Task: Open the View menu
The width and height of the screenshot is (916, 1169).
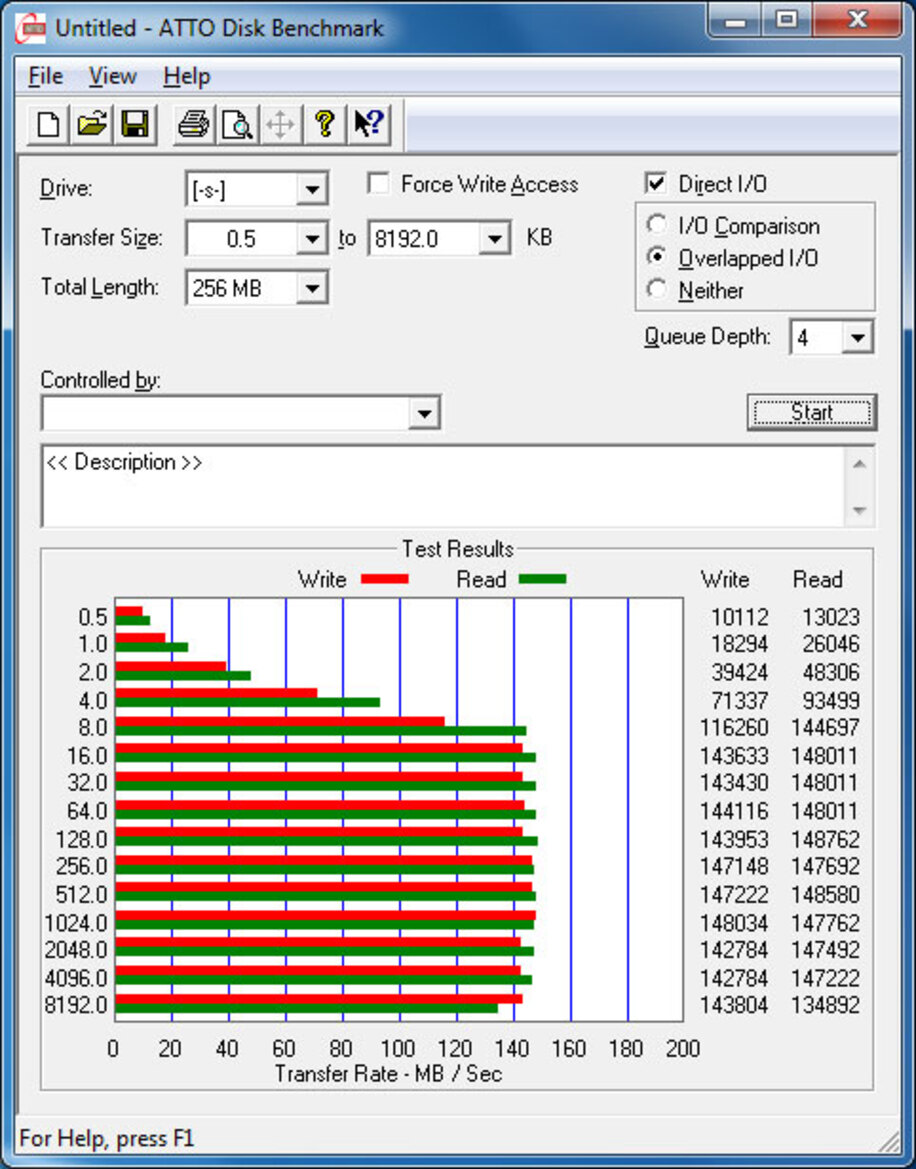Action: [x=113, y=76]
